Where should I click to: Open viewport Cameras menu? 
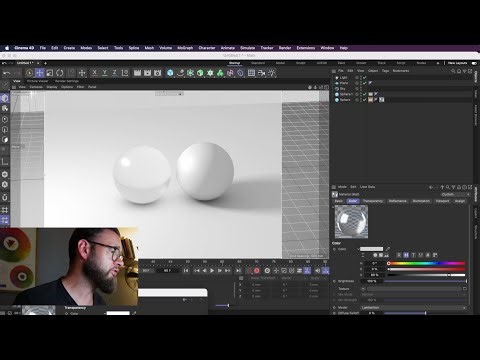tap(36, 87)
